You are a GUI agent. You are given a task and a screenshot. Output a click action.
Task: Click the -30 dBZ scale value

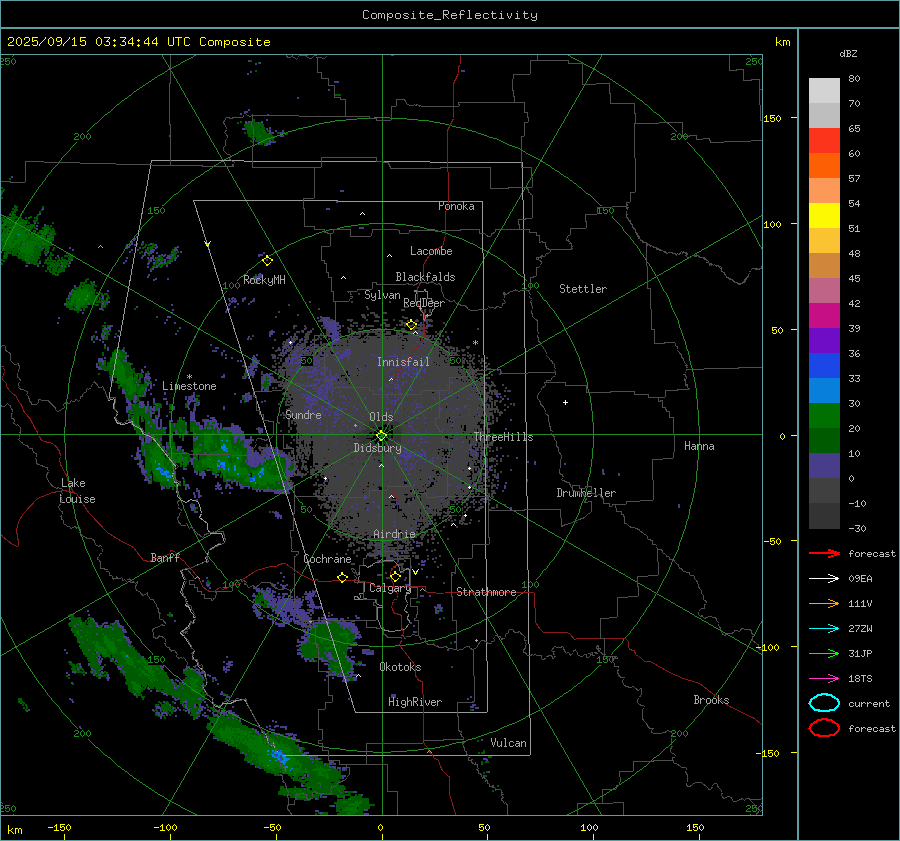pyautogui.click(x=857, y=529)
